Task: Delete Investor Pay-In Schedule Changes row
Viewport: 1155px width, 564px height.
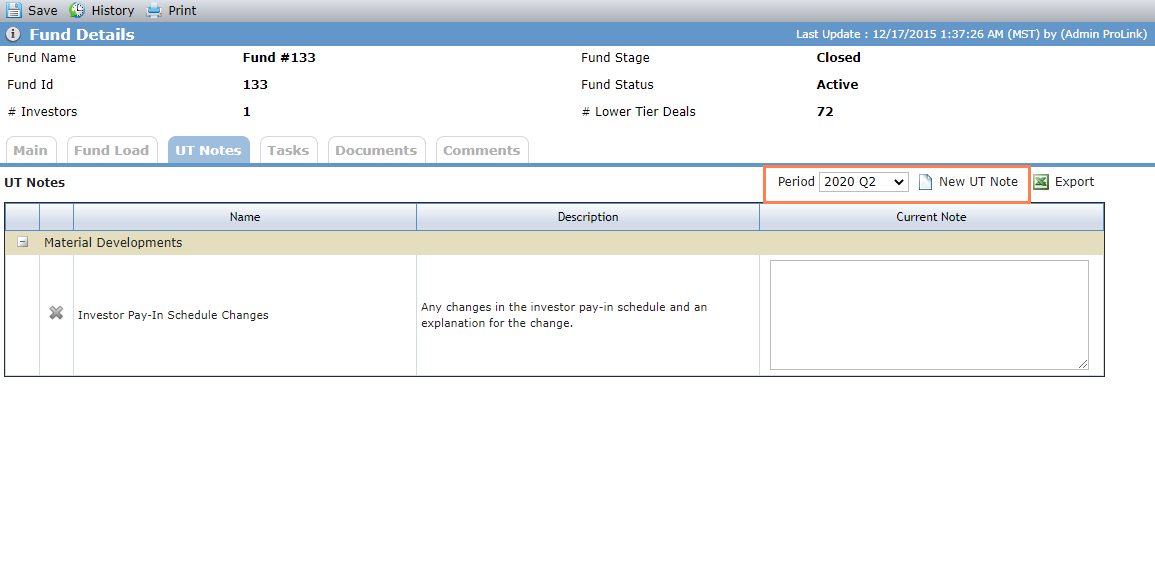Action: (x=56, y=314)
